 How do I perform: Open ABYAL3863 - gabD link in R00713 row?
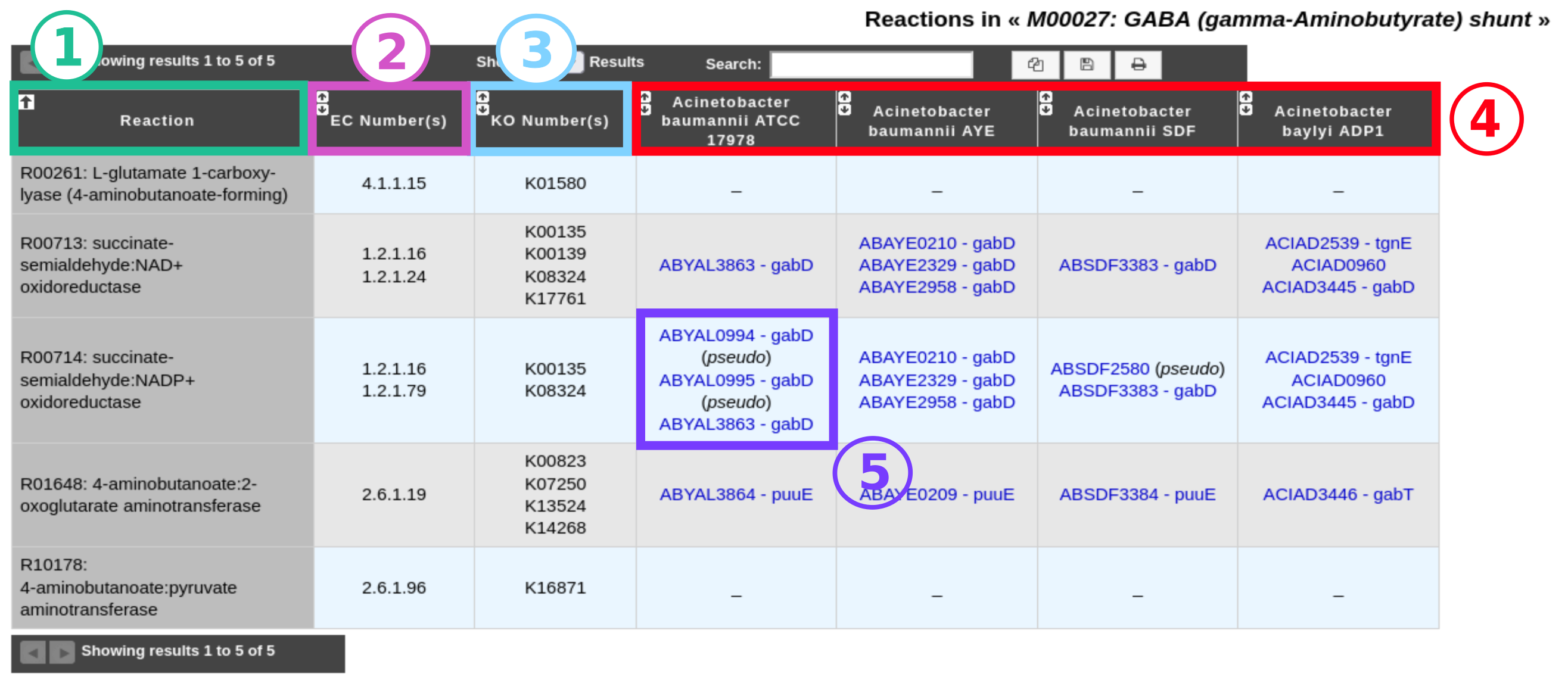(x=736, y=265)
